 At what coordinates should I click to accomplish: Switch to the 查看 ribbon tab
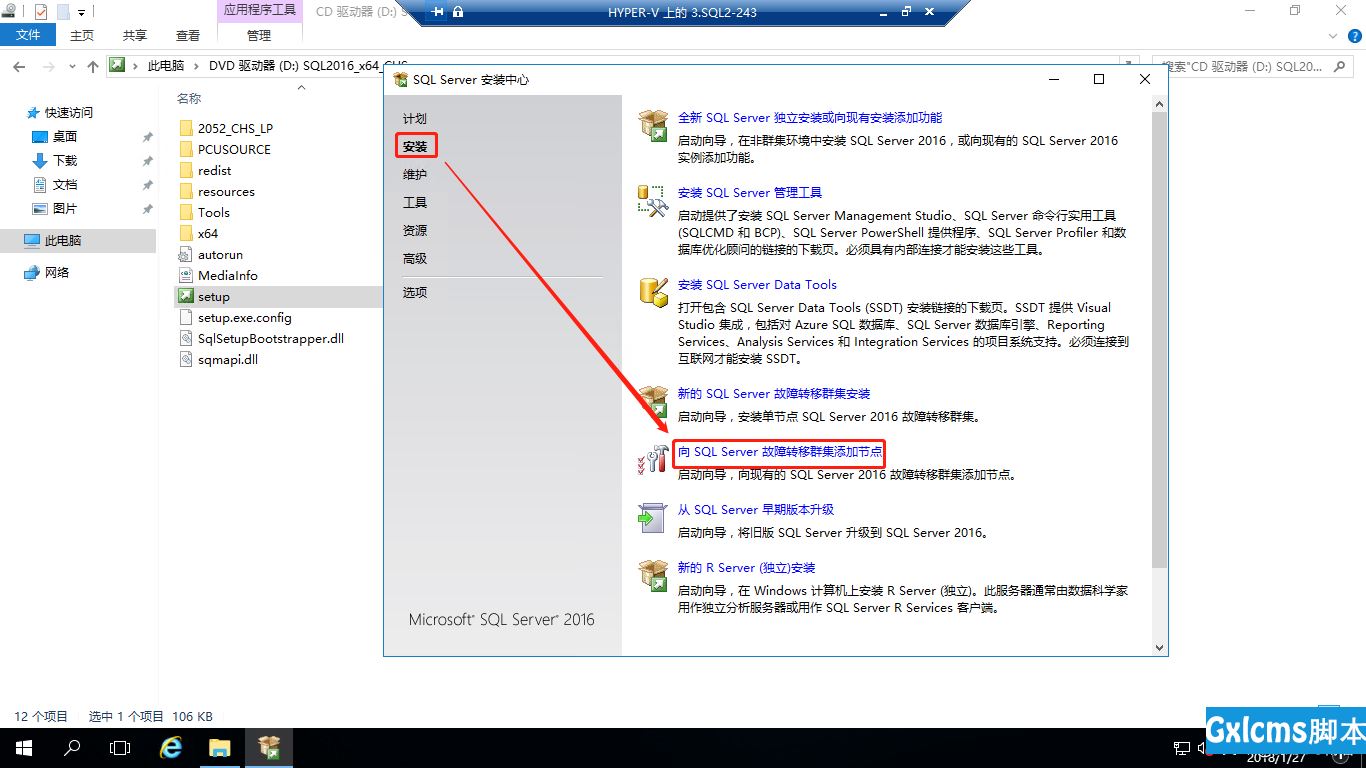(x=188, y=35)
